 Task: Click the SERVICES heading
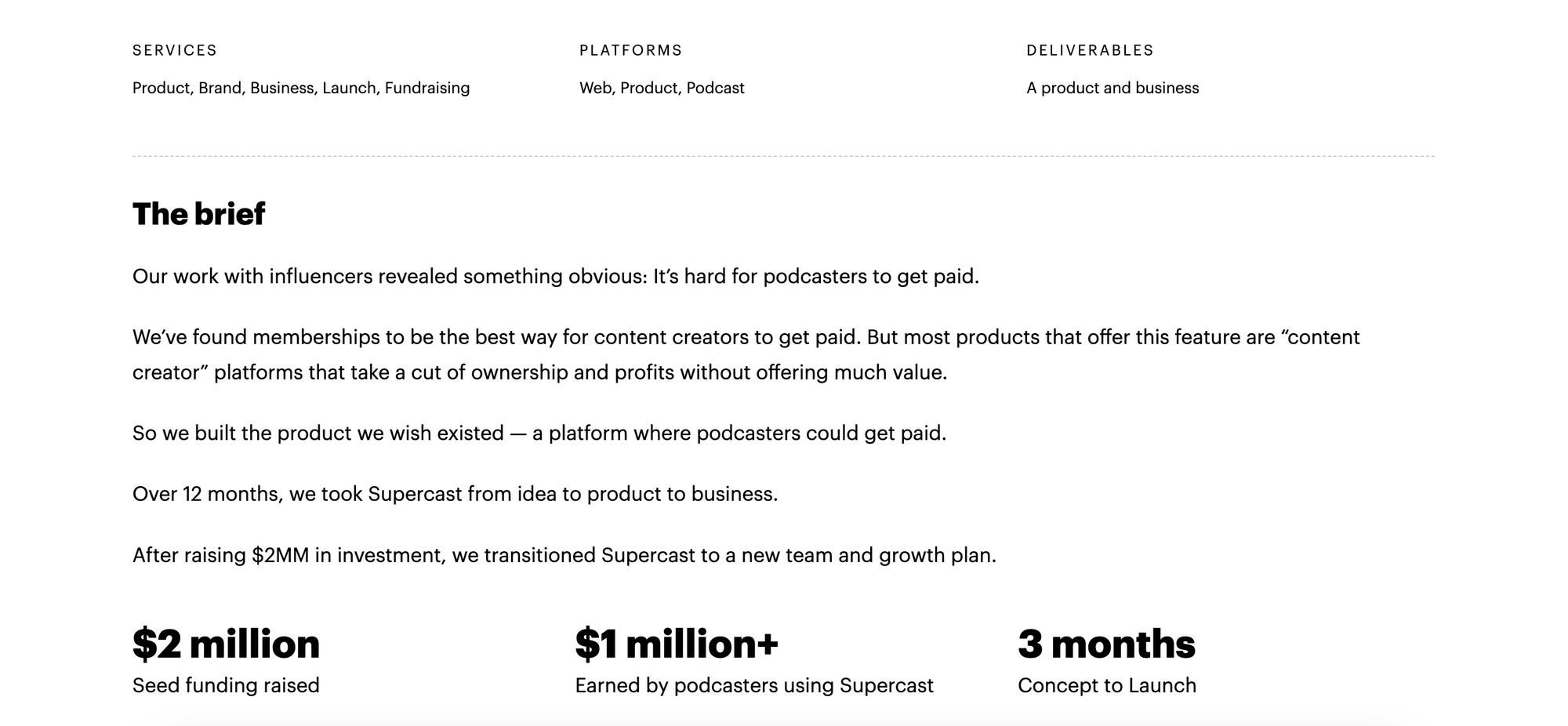coord(174,50)
